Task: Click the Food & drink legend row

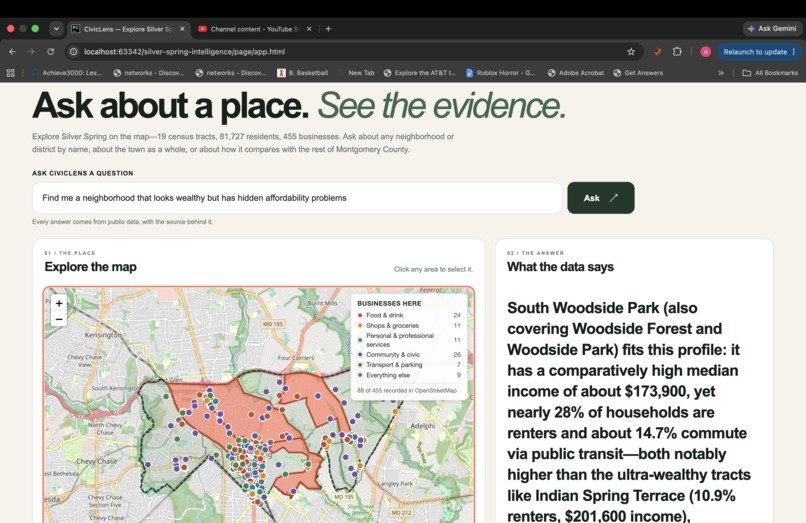Action: point(409,315)
